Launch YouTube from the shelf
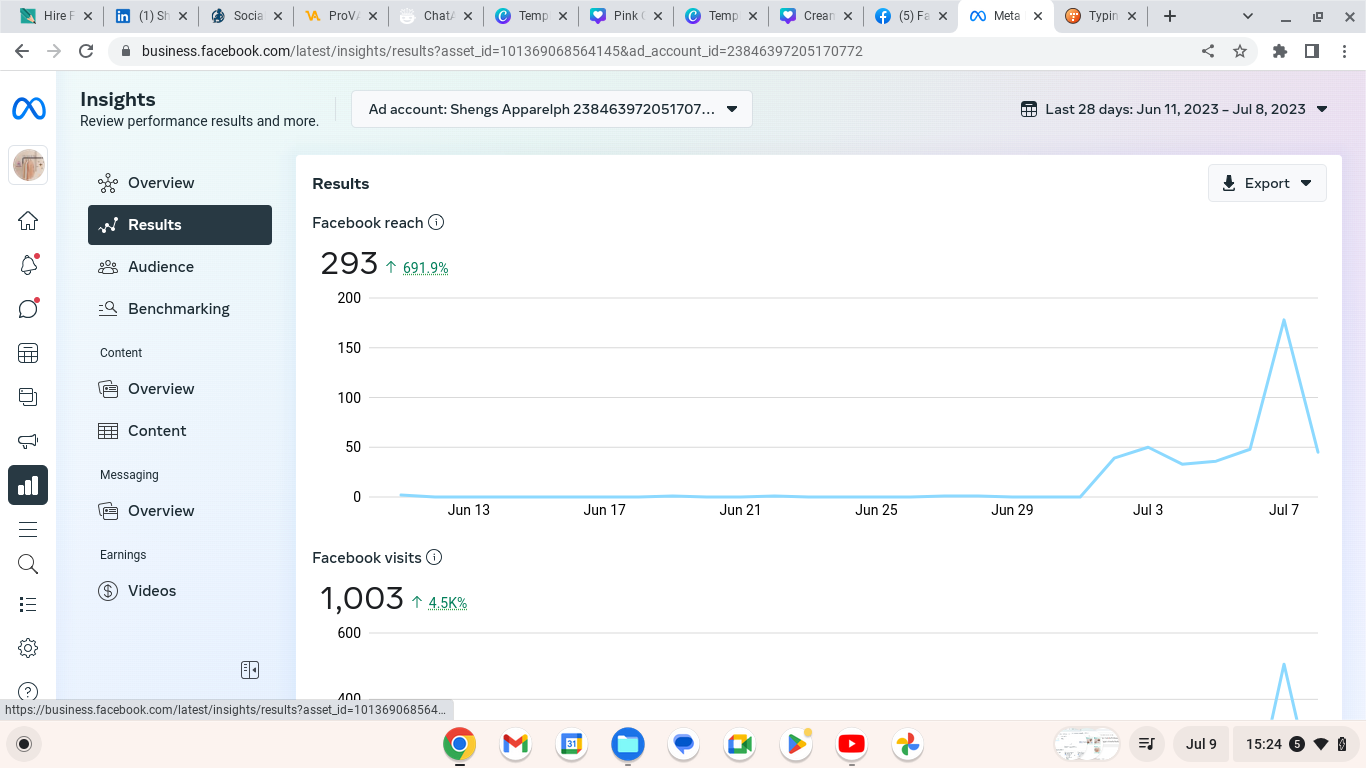 852,744
